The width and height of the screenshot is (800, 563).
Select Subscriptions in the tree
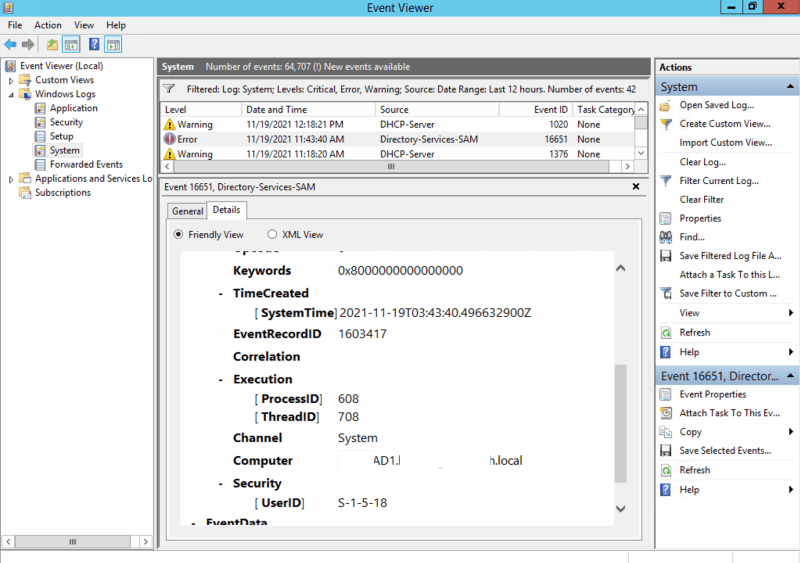[63, 192]
